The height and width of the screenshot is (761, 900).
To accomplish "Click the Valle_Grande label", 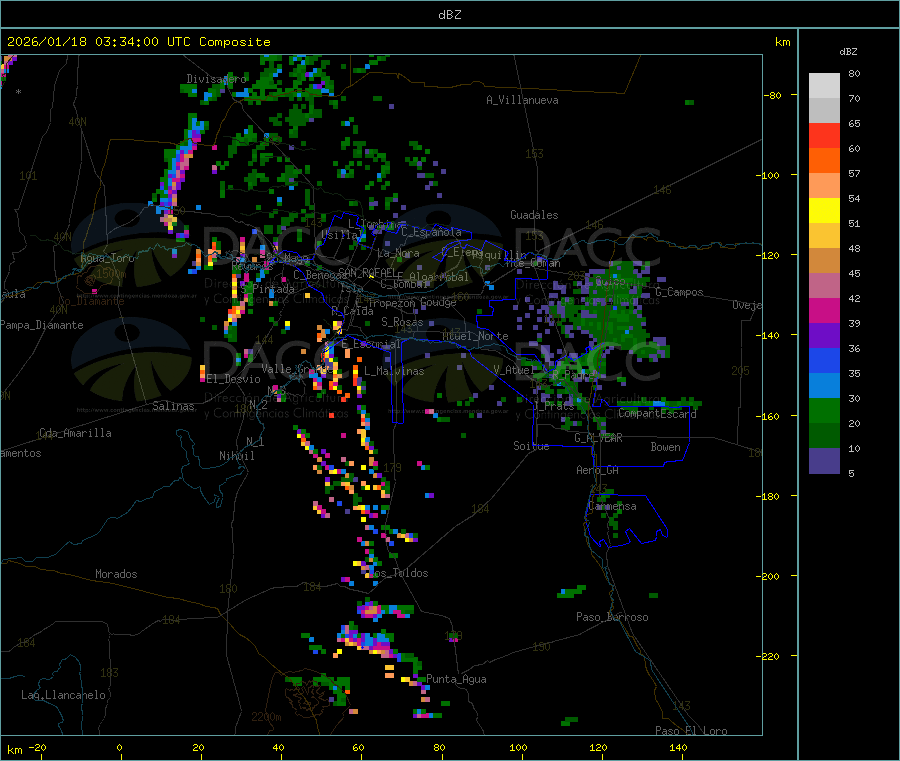I will (x=295, y=369).
